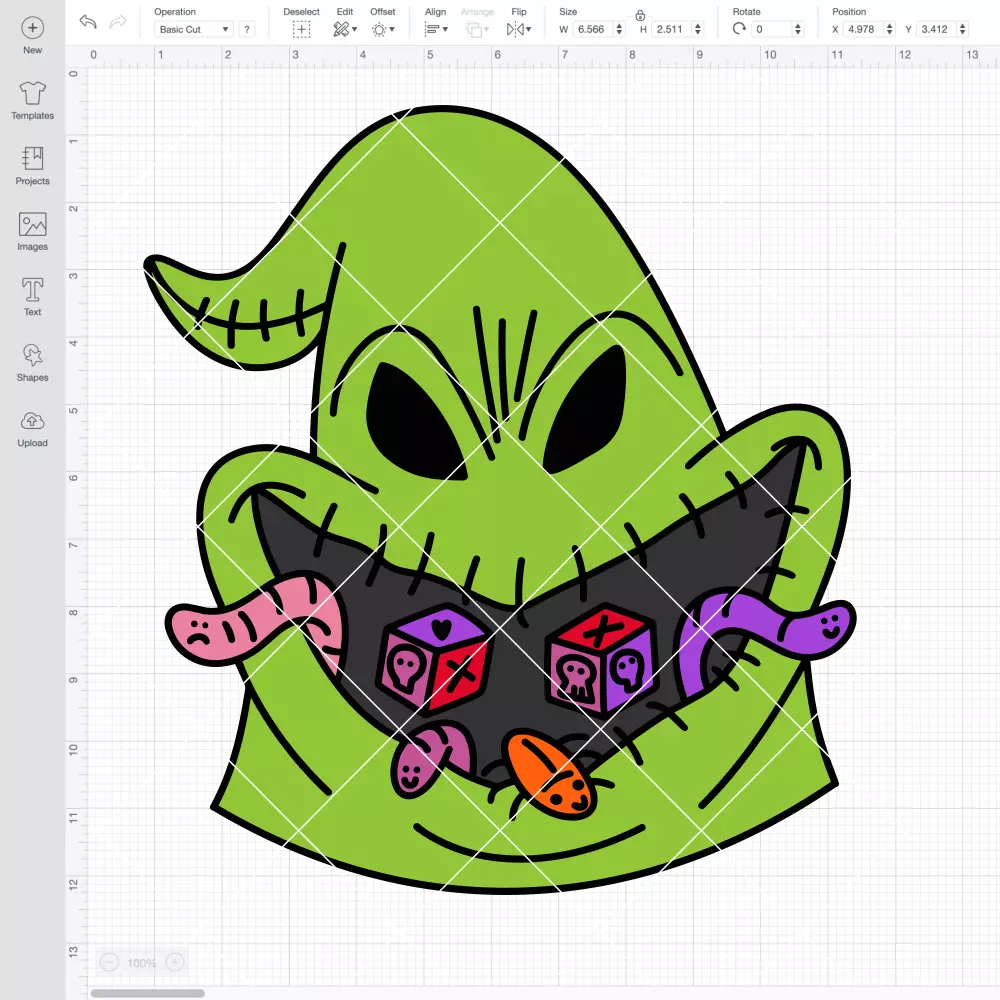Screen dimensions: 1000x1000
Task: Zoom out with the minus button
Action: [109, 962]
